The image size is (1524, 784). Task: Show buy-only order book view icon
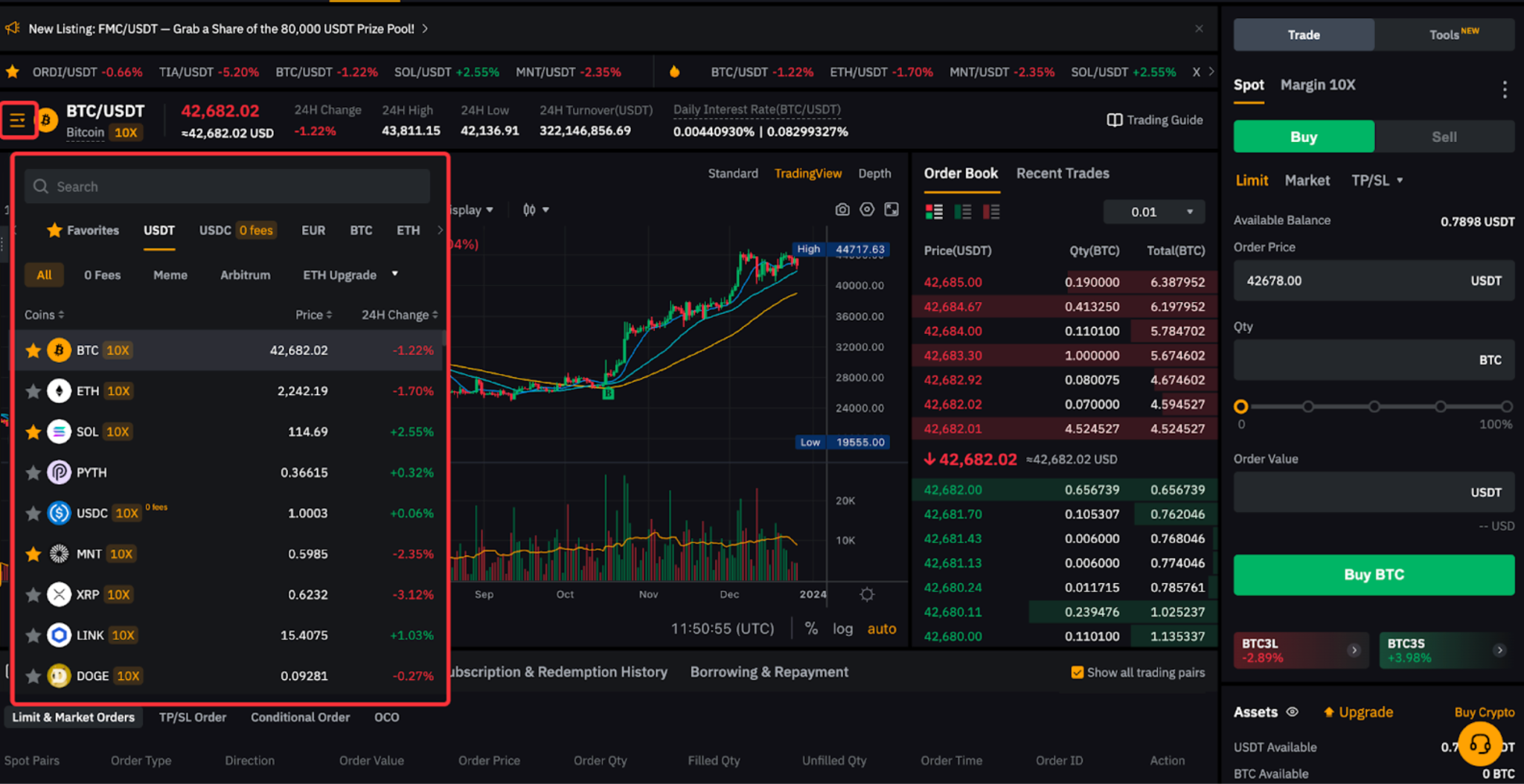click(x=963, y=212)
